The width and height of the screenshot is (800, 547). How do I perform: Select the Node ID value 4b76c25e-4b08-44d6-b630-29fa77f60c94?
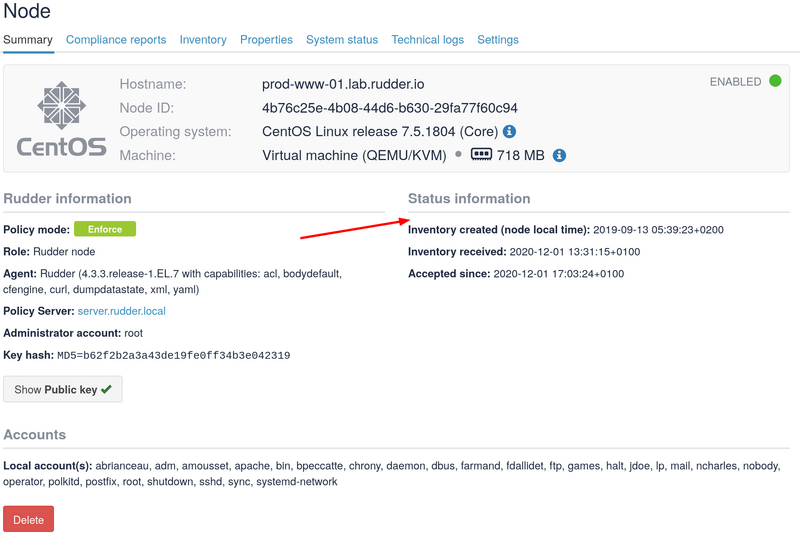[x=390, y=108]
